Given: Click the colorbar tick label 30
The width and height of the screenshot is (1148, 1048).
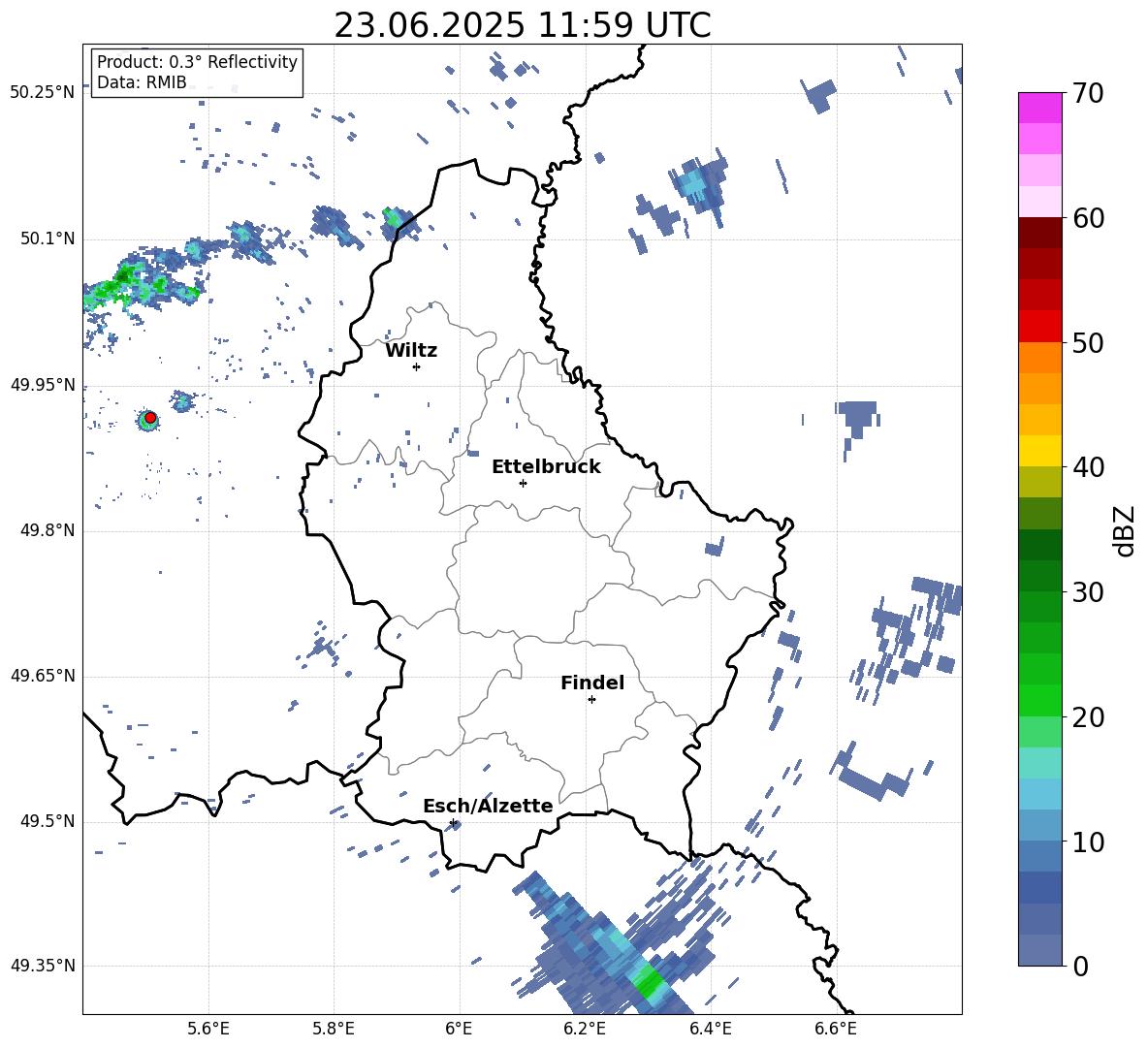Looking at the screenshot, I should 1088,592.
